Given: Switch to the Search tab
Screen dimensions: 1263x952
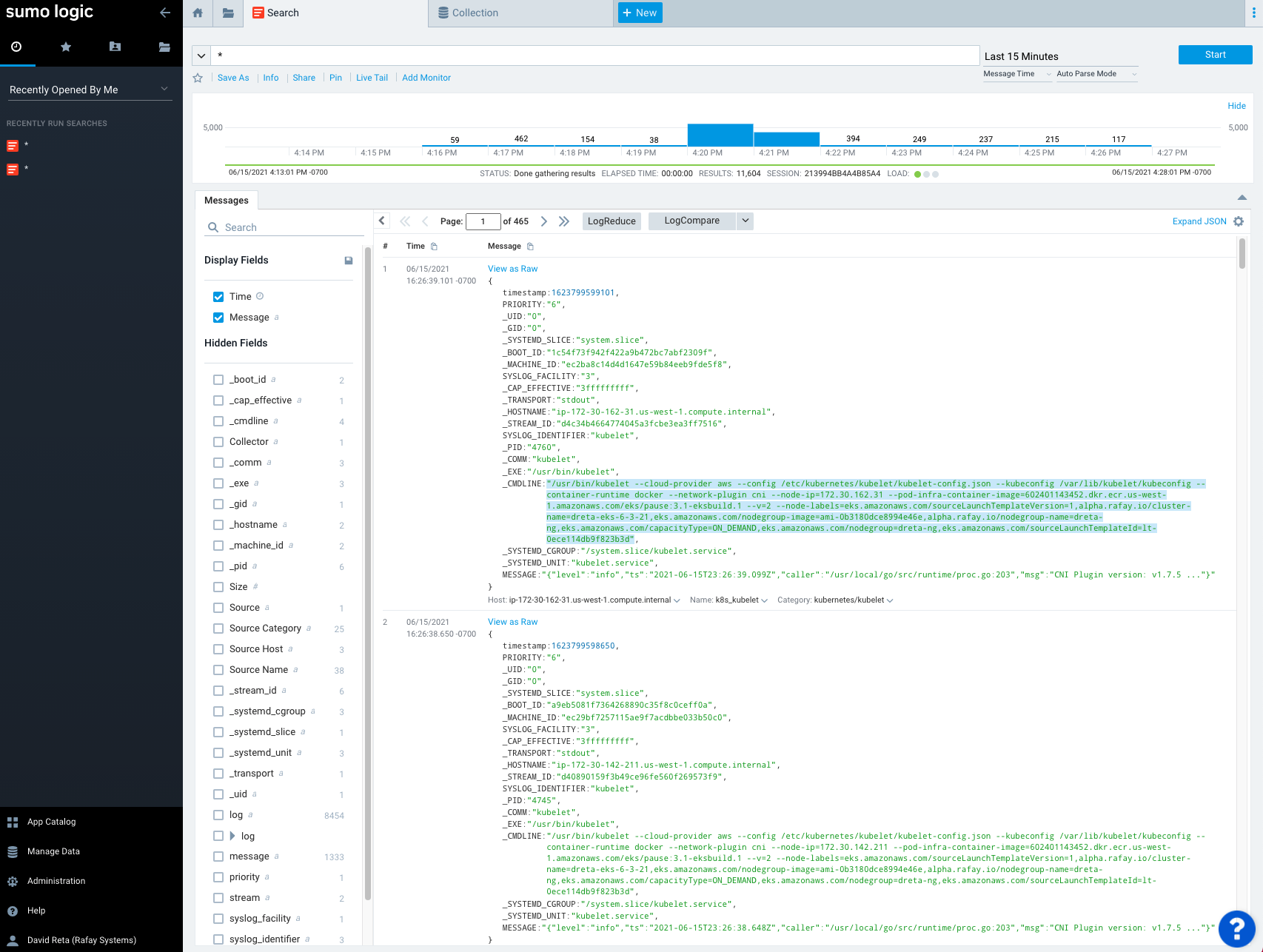Looking at the screenshot, I should point(335,13).
